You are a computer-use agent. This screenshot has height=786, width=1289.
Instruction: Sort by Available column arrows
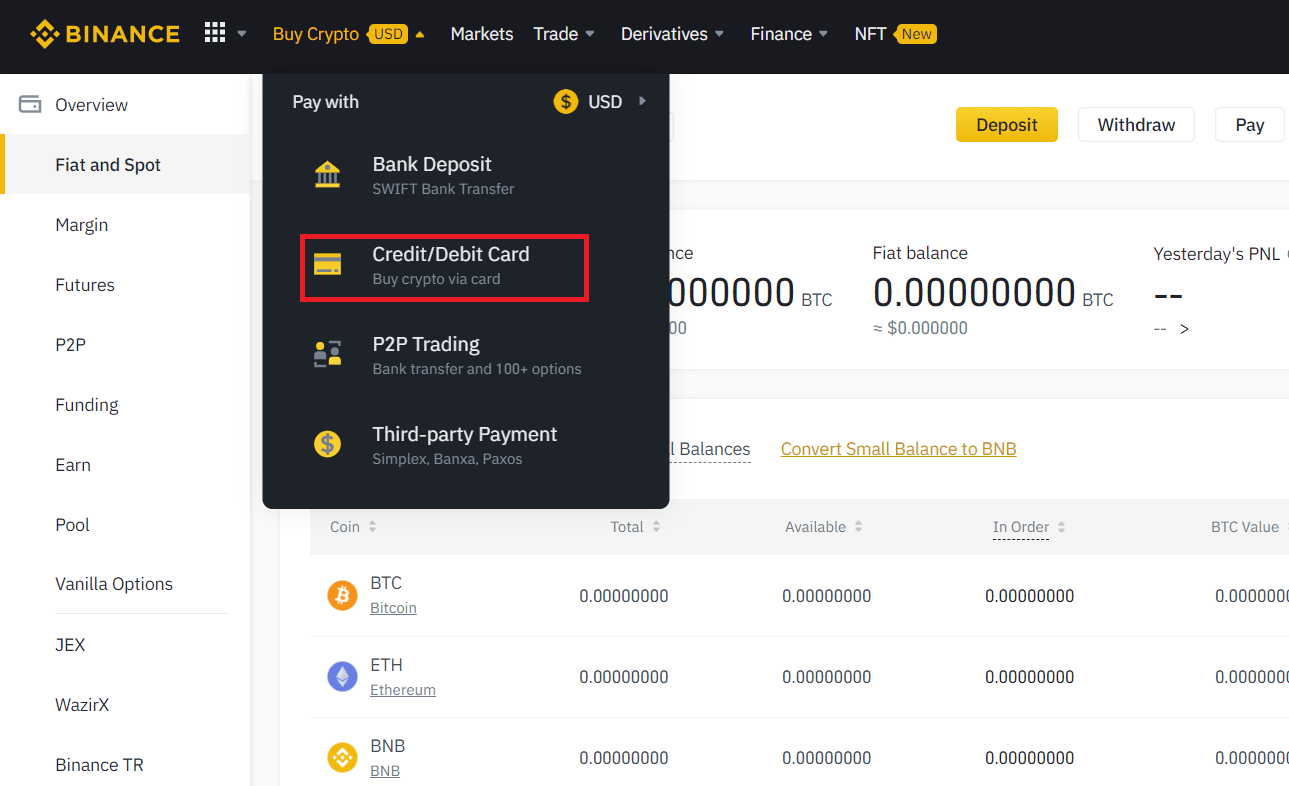click(858, 527)
